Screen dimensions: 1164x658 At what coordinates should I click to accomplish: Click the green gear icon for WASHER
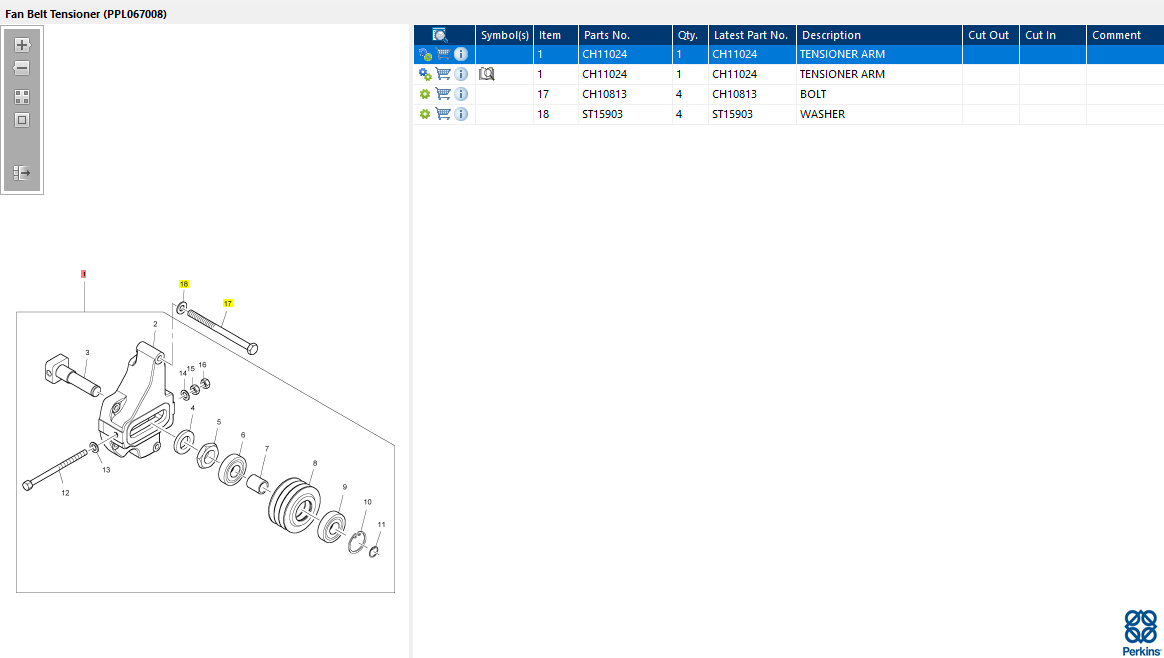[x=425, y=114]
